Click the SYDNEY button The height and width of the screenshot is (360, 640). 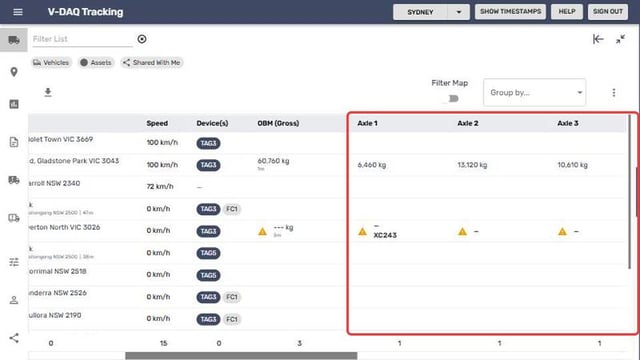(420, 12)
